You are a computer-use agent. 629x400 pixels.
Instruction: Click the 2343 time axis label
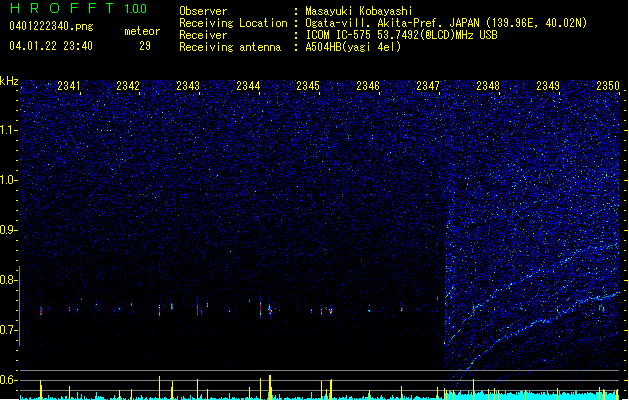point(188,86)
